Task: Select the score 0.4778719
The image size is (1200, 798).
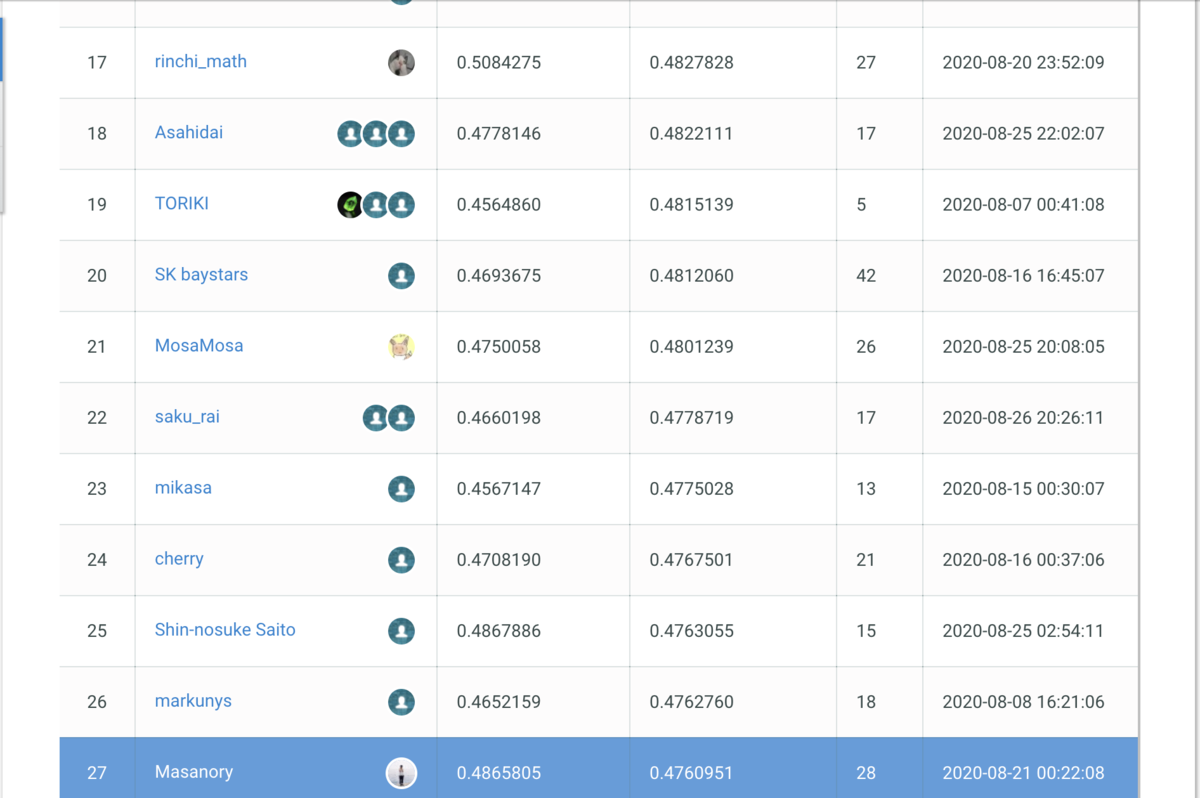Action: point(692,417)
